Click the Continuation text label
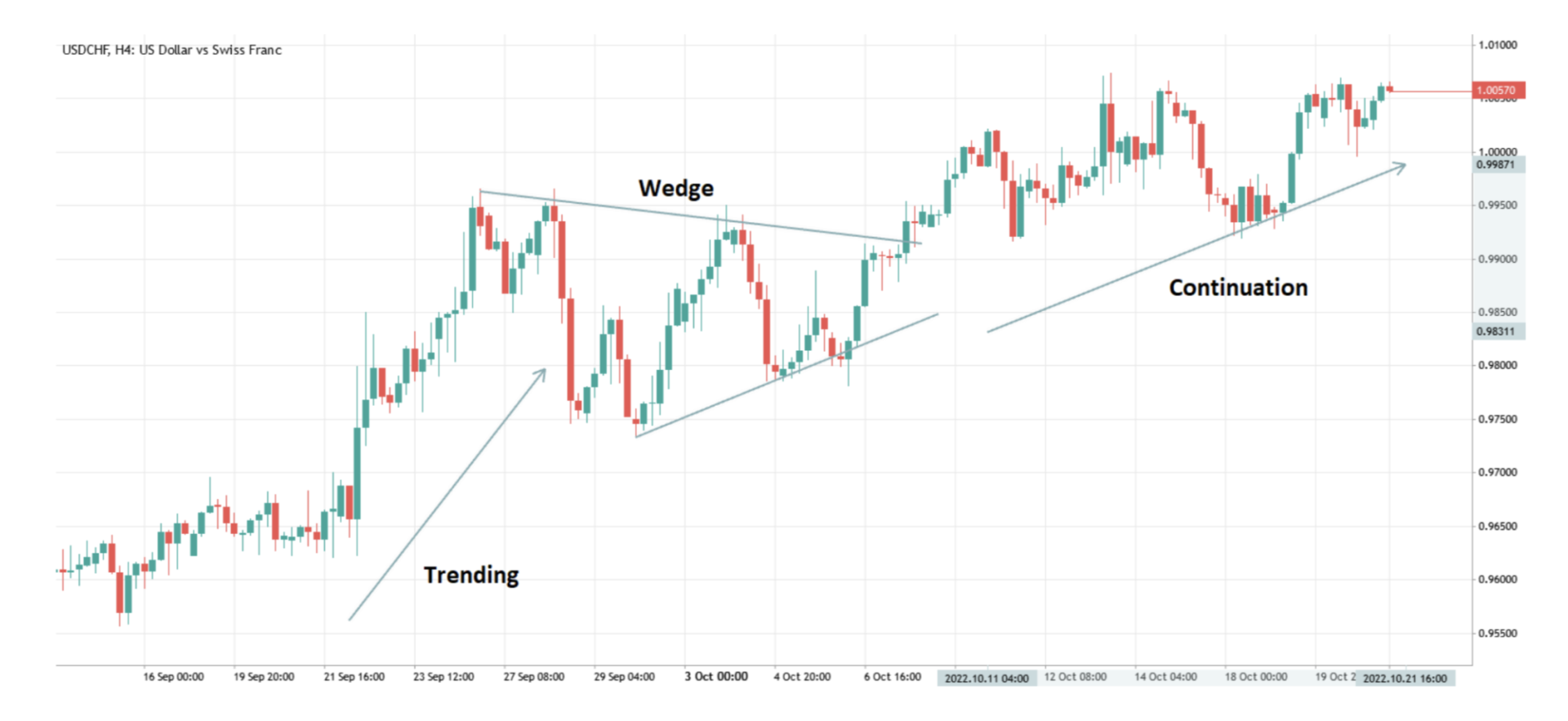Screen dimensions: 1568x721 point(1238,287)
